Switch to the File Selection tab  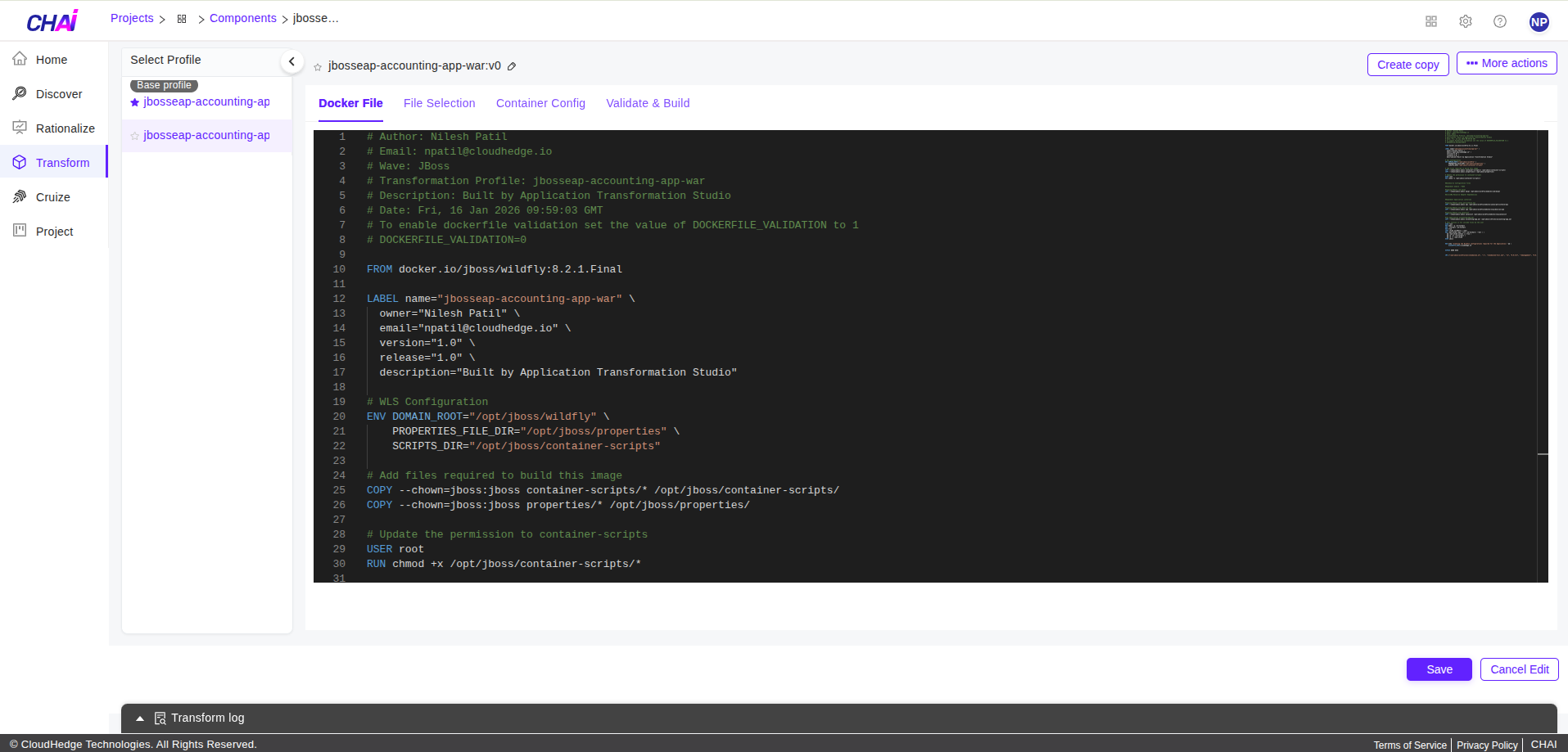439,103
